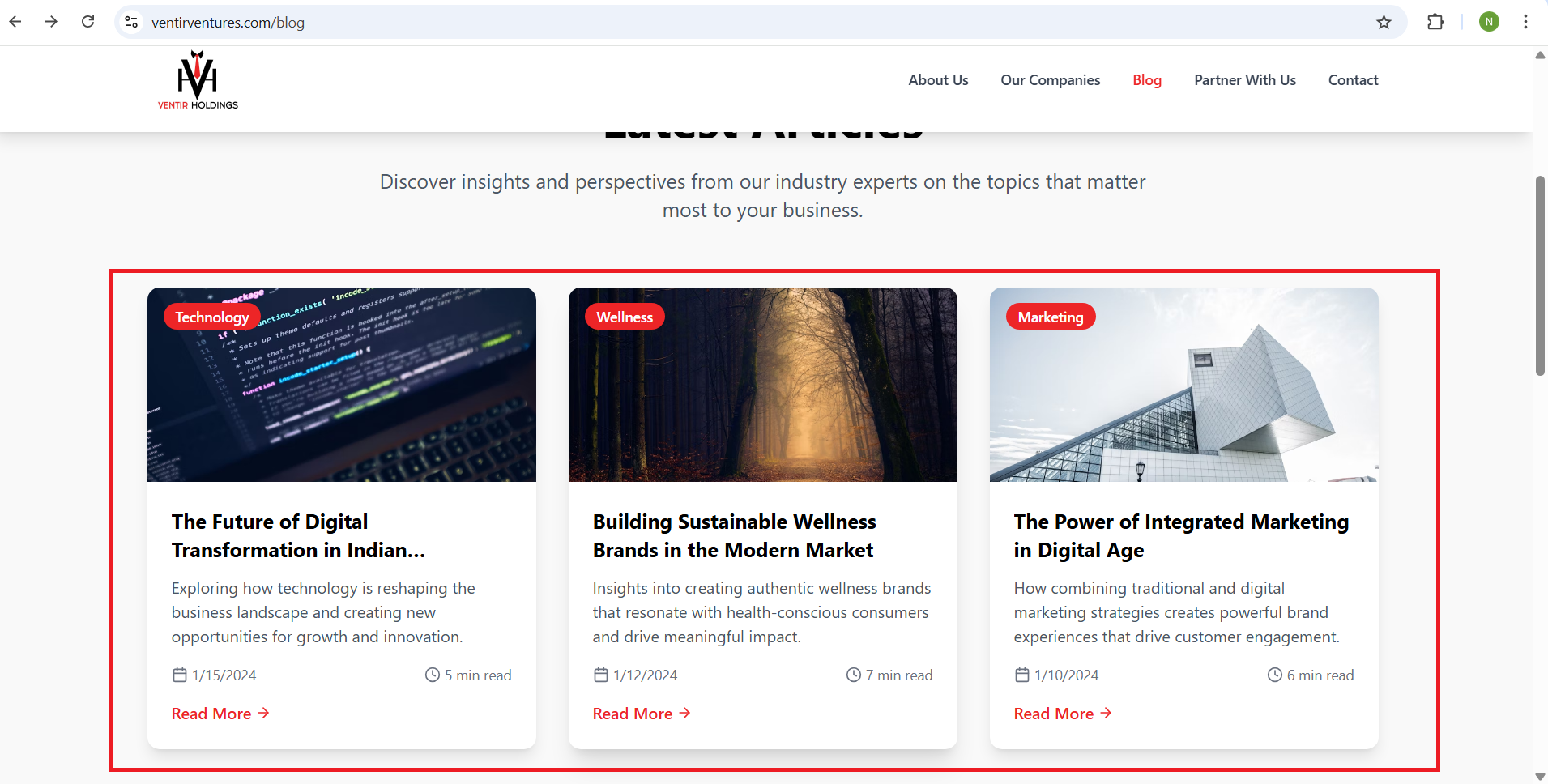Bookmark this page with star icon
This screenshot has height=784, width=1548.
1384,23
